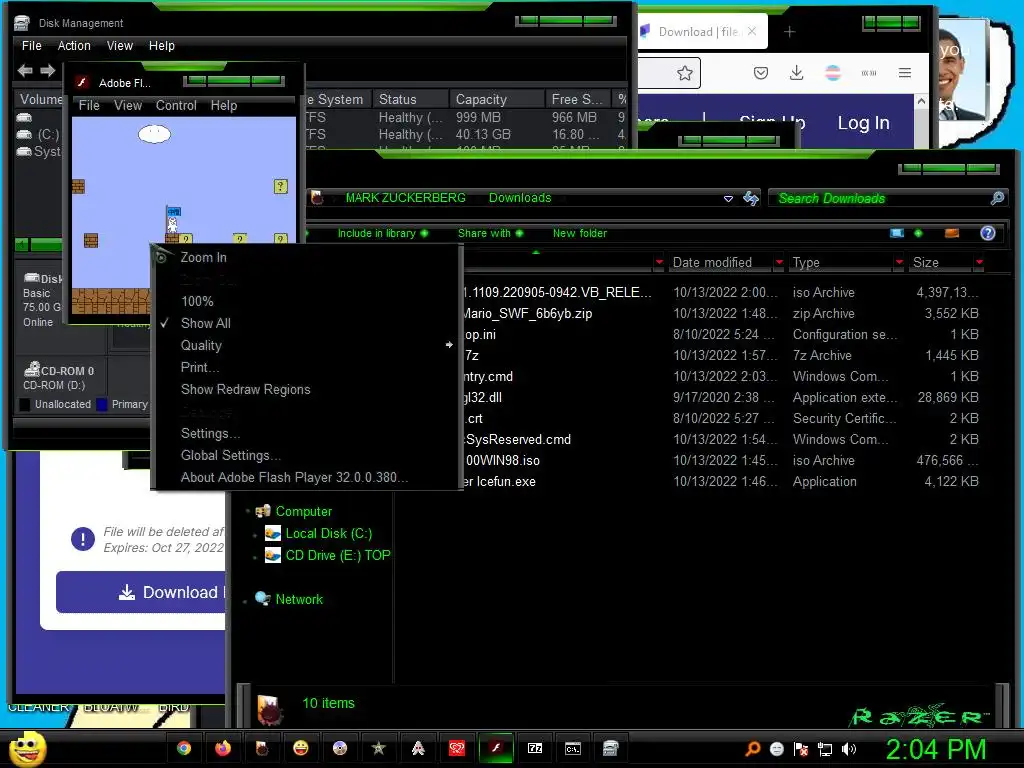Screen dimensions: 1024x768
Task: Open the command prompt taskbar icon
Action: (x=573, y=748)
